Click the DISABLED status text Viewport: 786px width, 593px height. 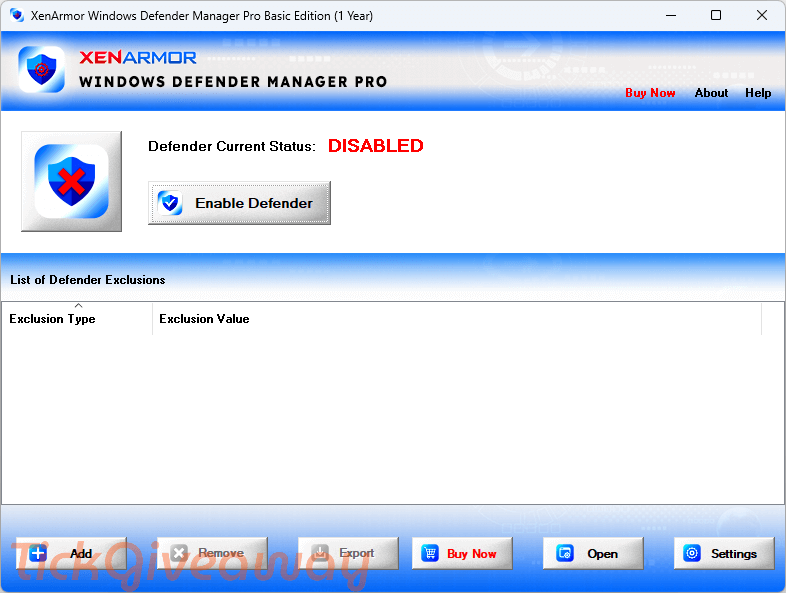point(375,146)
